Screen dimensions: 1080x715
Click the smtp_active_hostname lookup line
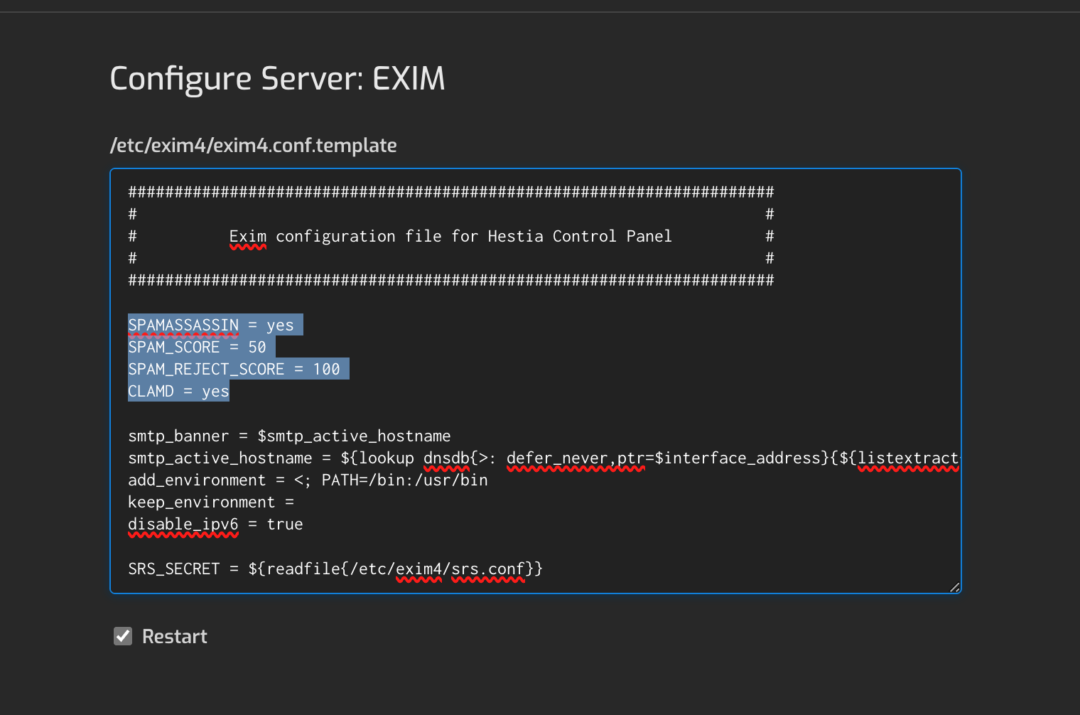tap(543, 458)
